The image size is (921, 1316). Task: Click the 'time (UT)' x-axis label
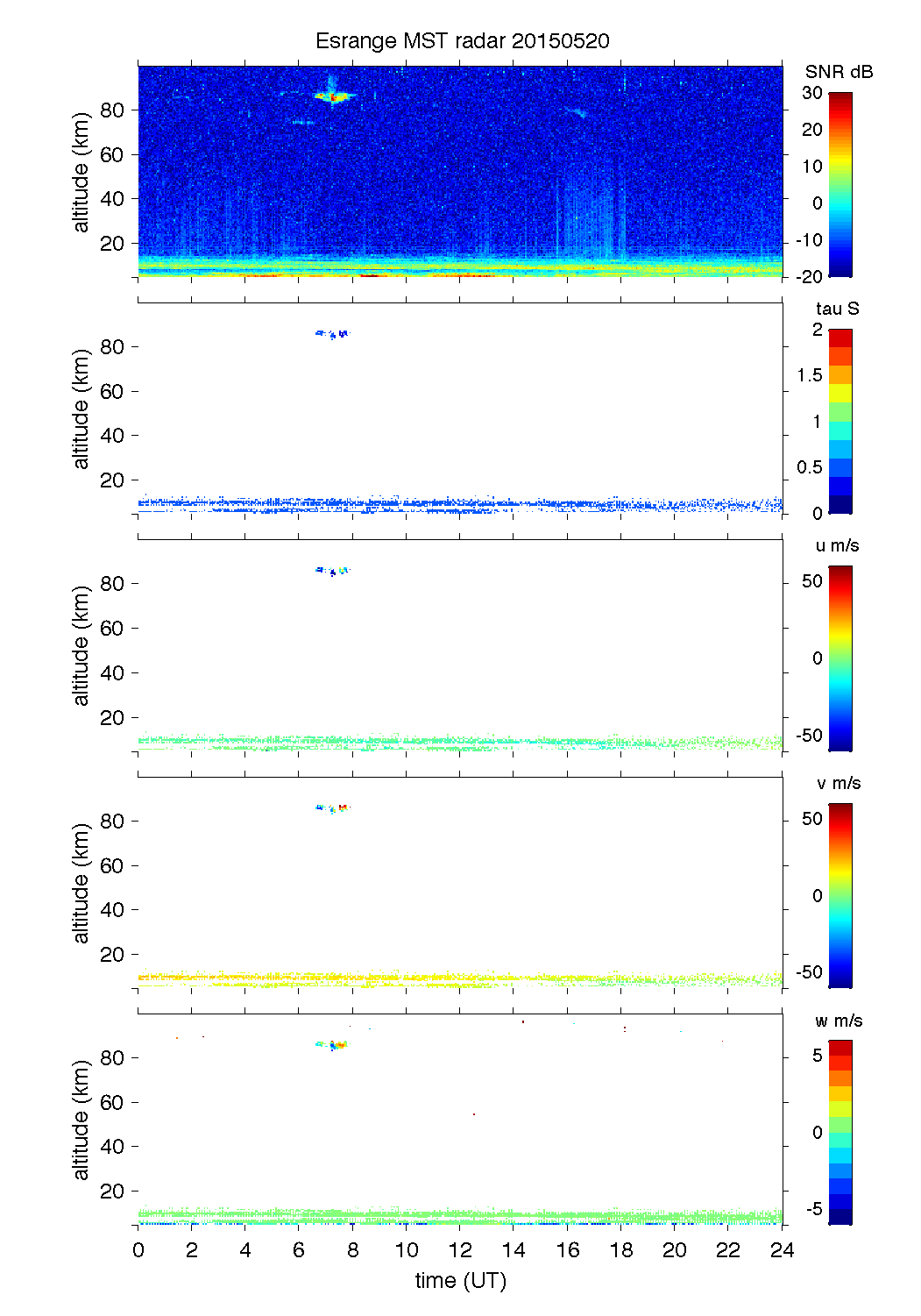click(x=460, y=1281)
